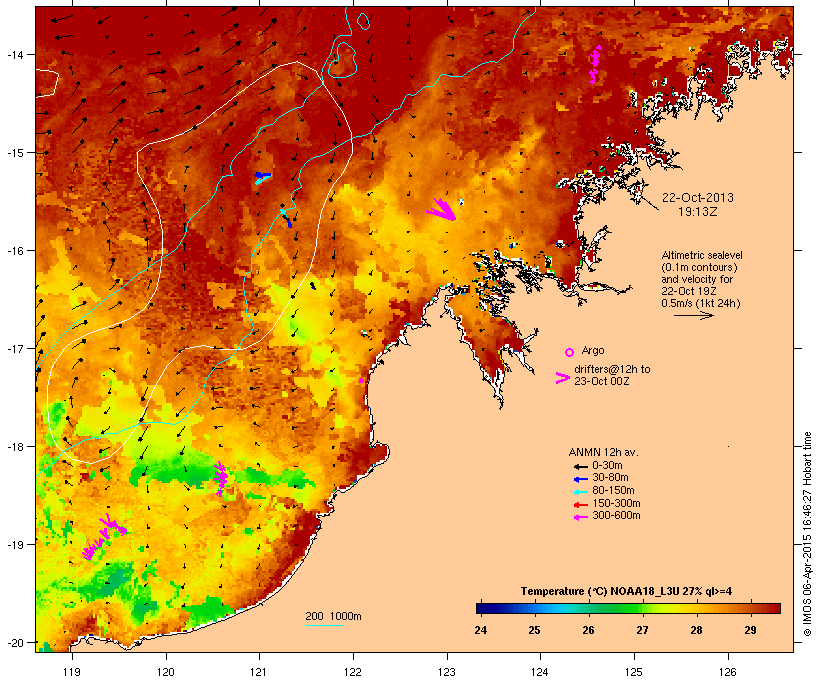The width and height of the screenshot is (820, 680).
Task: Click the magenta drifter track near 123E 15.5S
Action: coord(441,209)
